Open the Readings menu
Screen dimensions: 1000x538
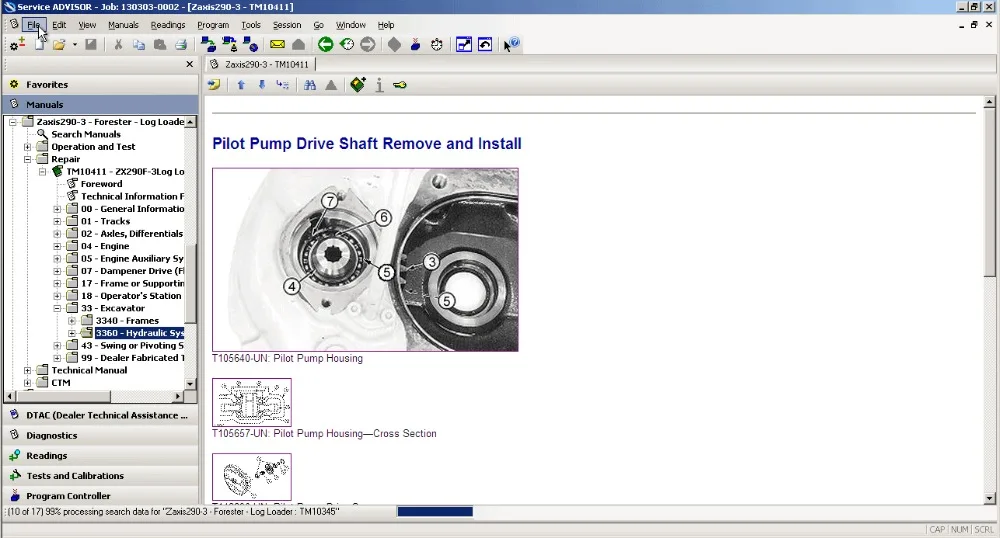click(x=168, y=25)
